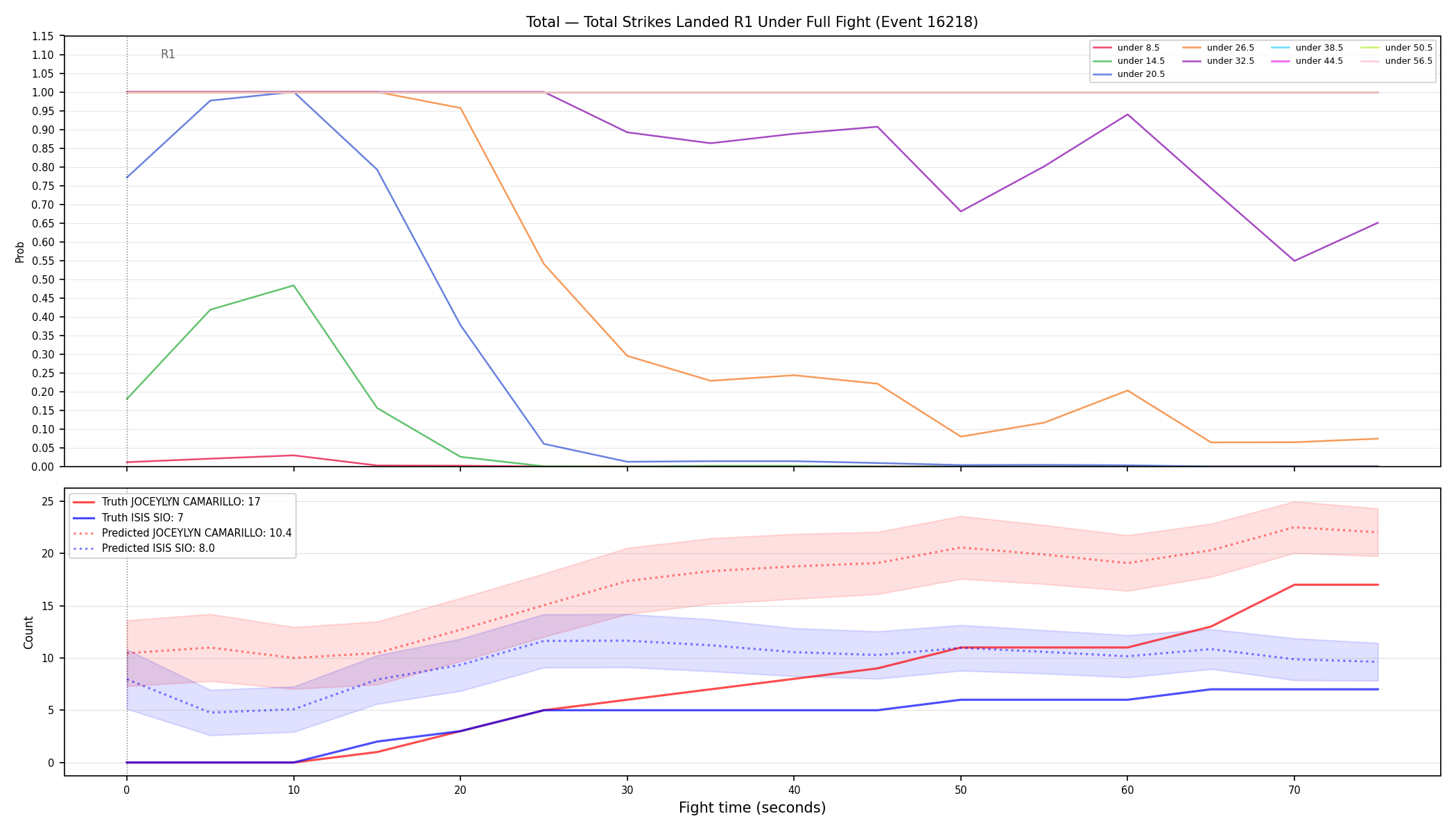
Task: Click the 'under 56.5' legend entry
Action: coord(1396,61)
